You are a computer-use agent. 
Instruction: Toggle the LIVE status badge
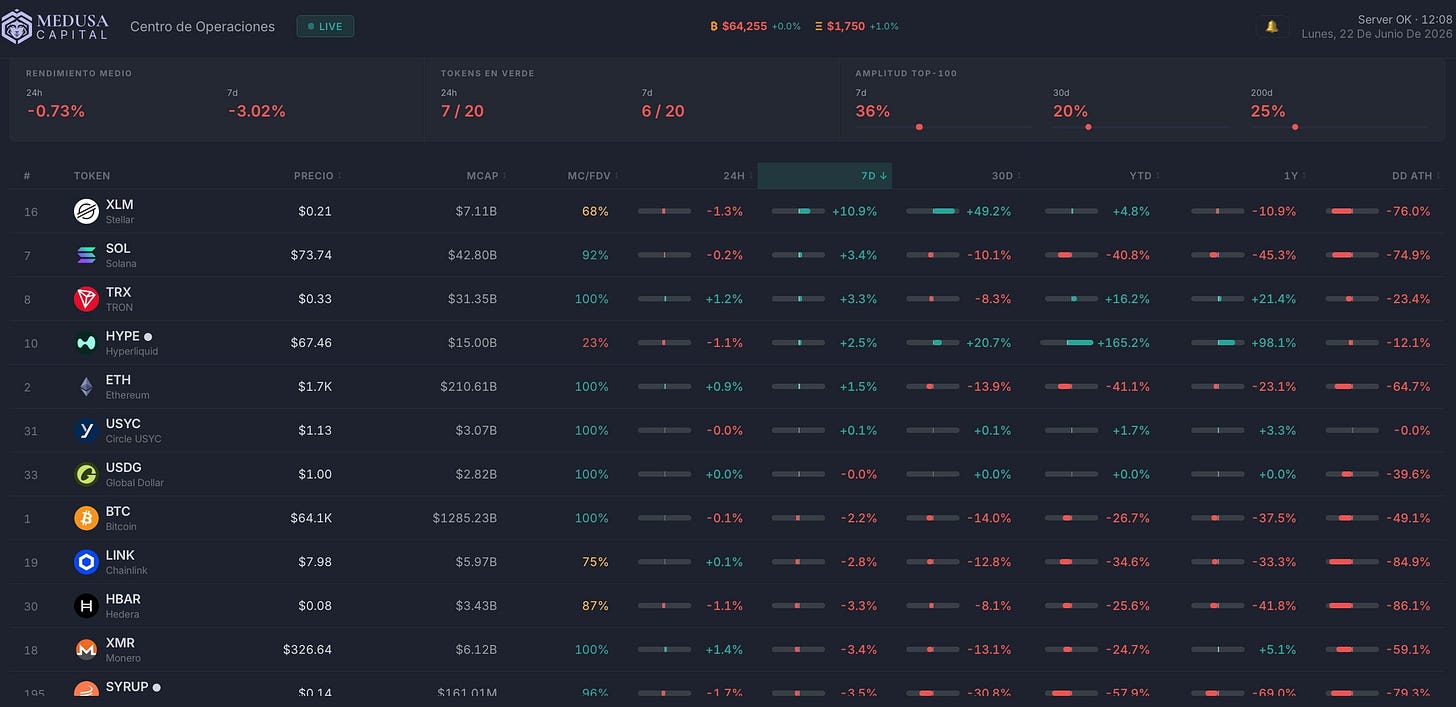(325, 27)
